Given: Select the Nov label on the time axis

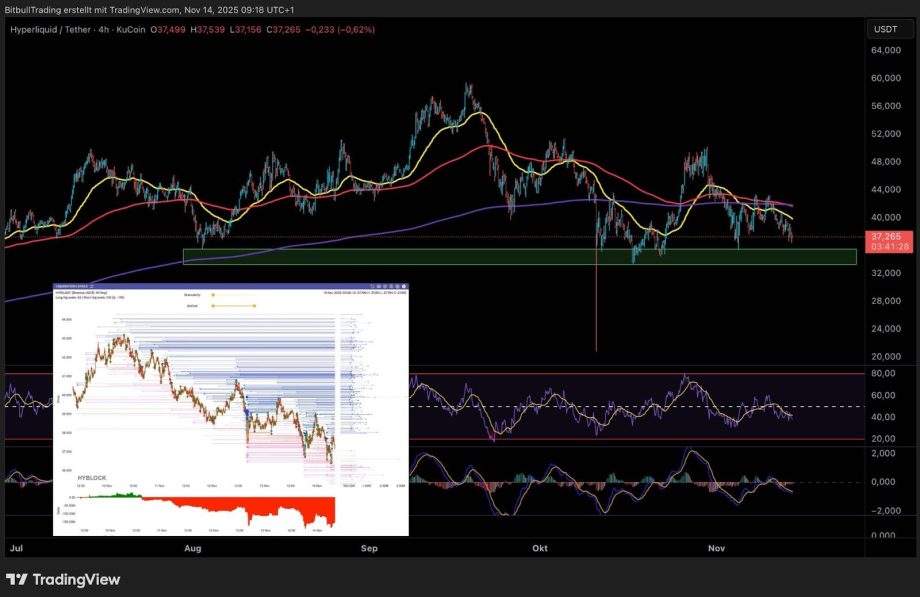Looking at the screenshot, I should 715,549.
